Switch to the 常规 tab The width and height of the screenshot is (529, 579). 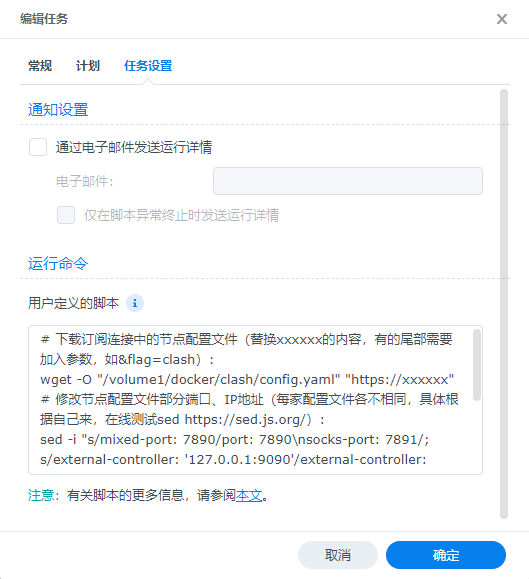(40, 66)
